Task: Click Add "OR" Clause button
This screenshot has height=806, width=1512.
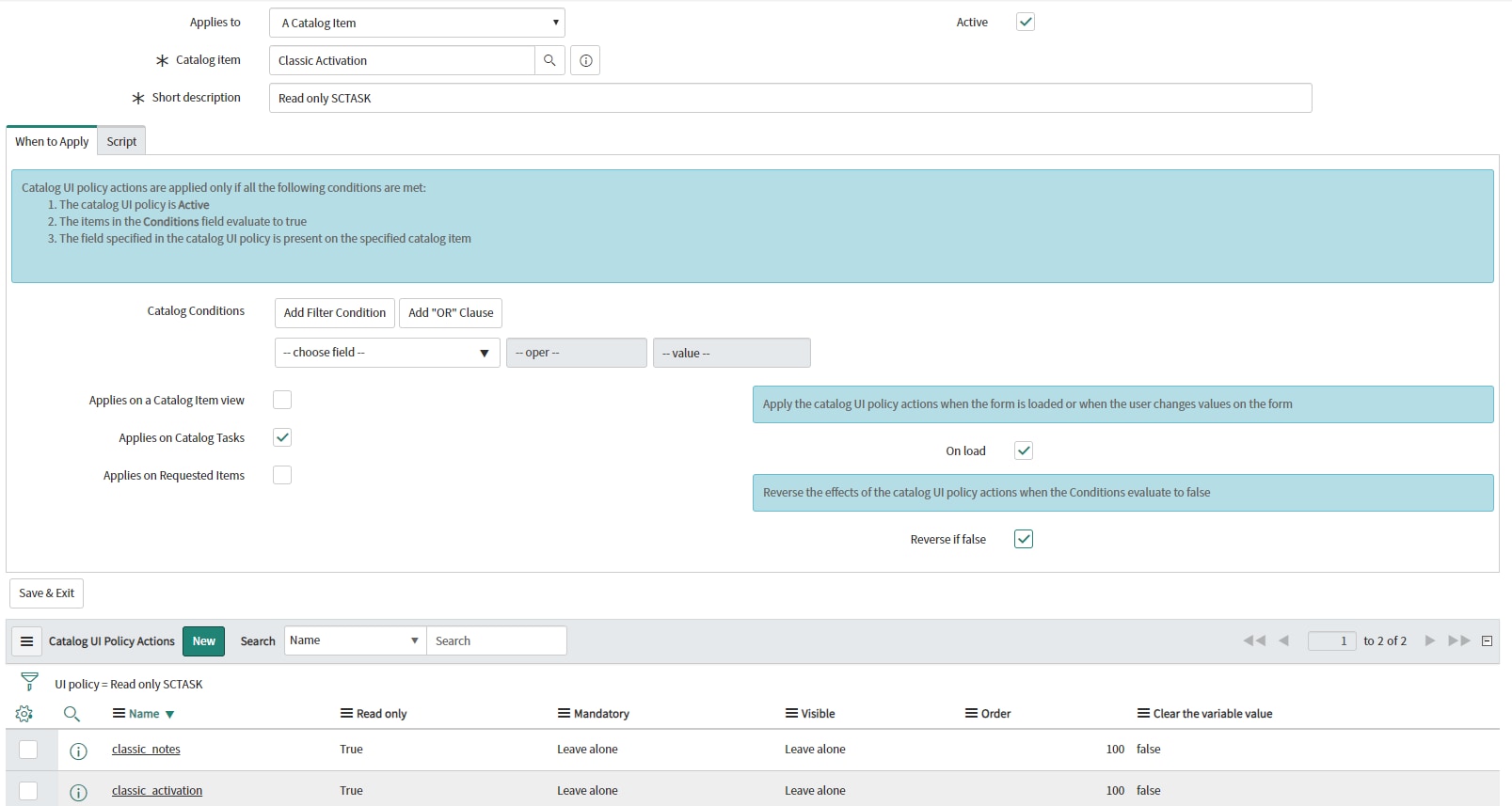Action: point(451,313)
